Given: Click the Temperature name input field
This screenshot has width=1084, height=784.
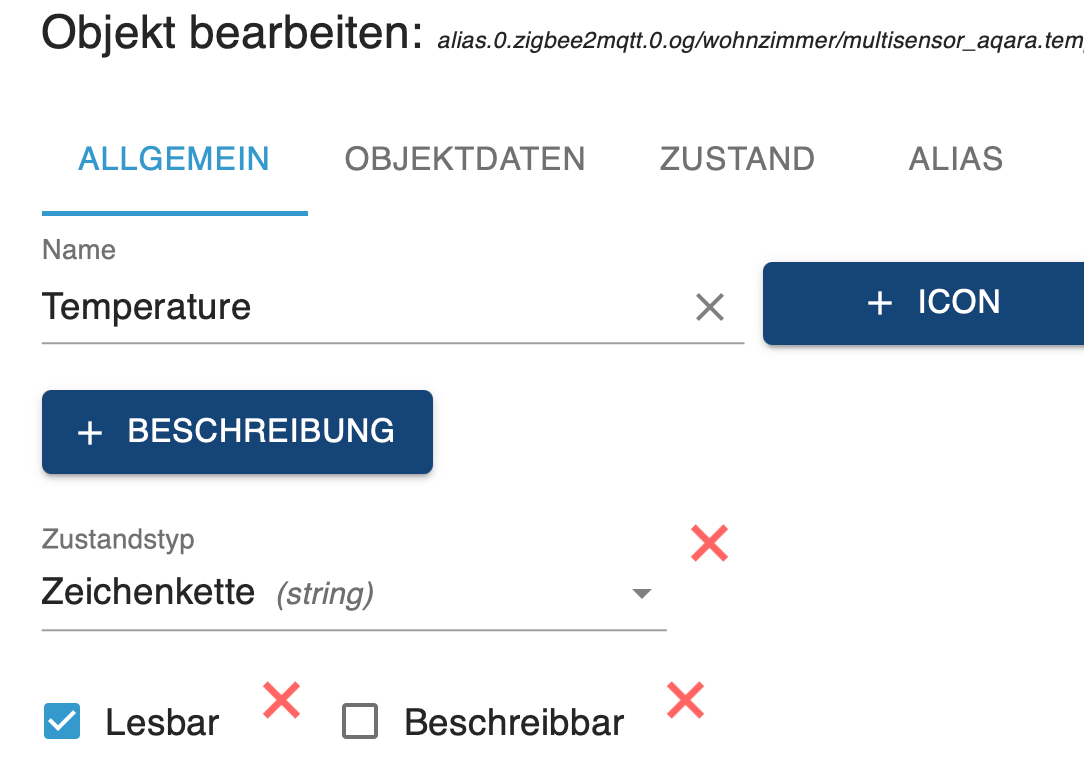Looking at the screenshot, I should coord(300,307).
